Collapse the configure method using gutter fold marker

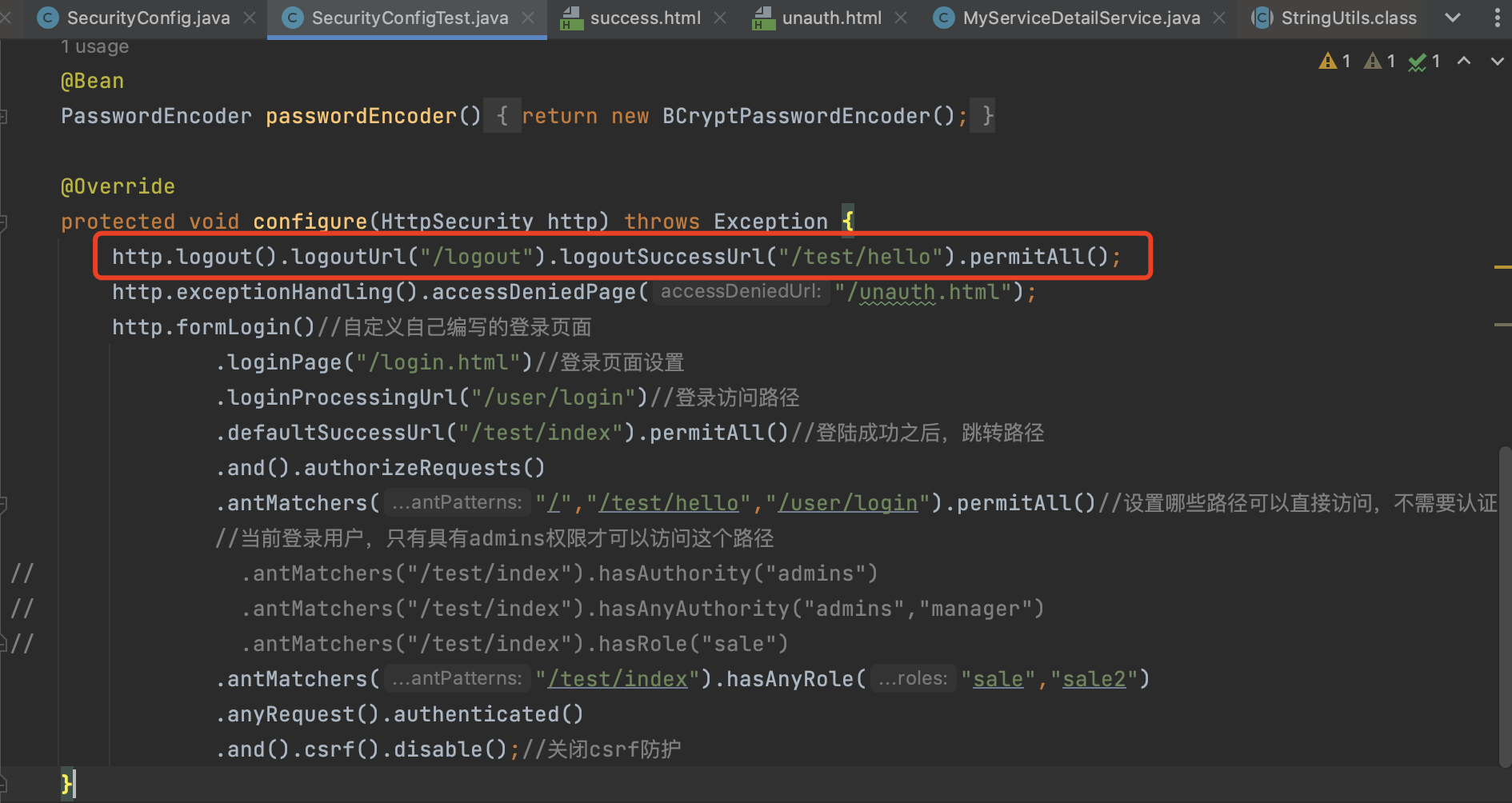(x=4, y=222)
